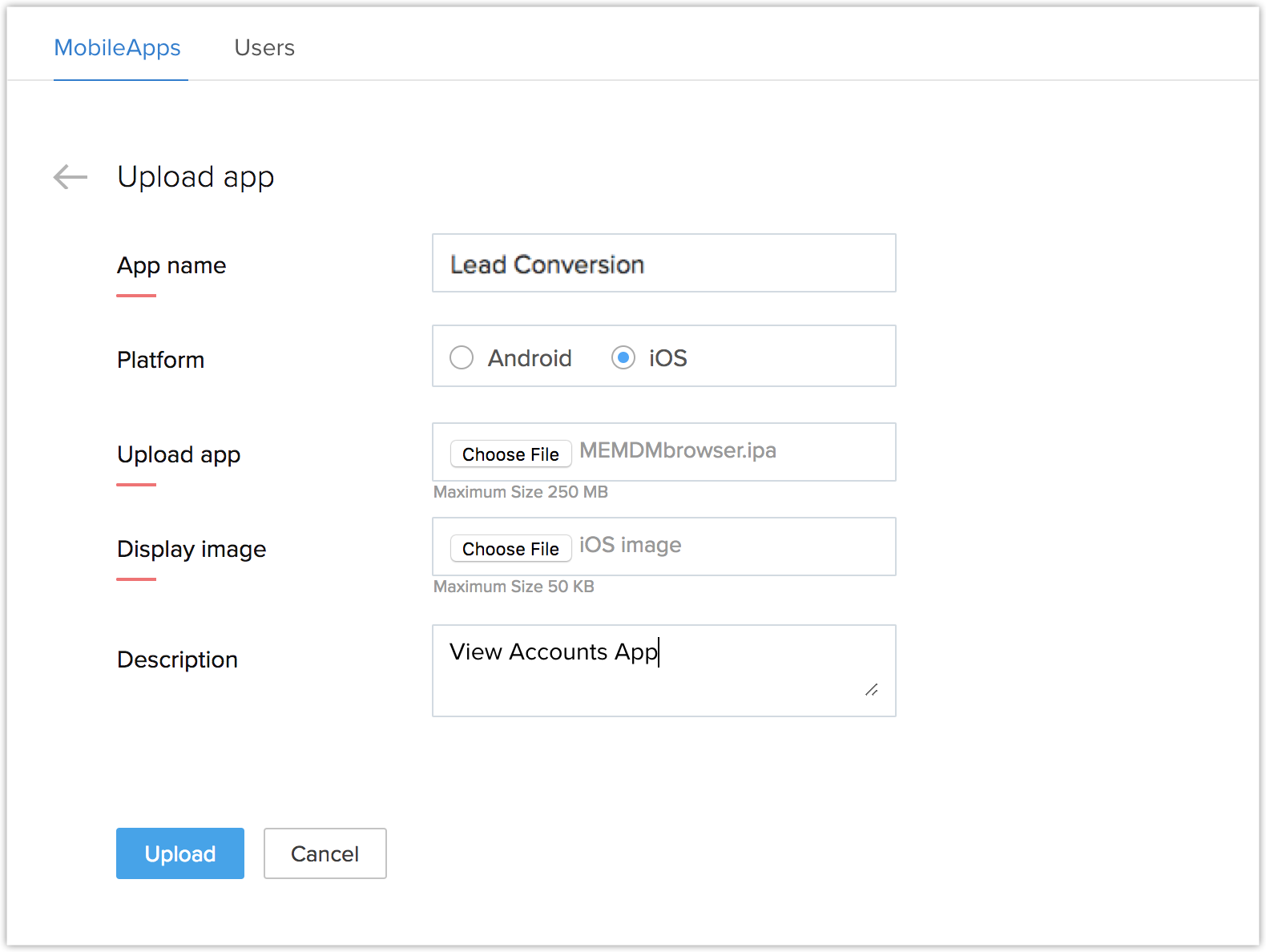Cancel the app upload form
This screenshot has width=1266, height=952.
pos(325,853)
